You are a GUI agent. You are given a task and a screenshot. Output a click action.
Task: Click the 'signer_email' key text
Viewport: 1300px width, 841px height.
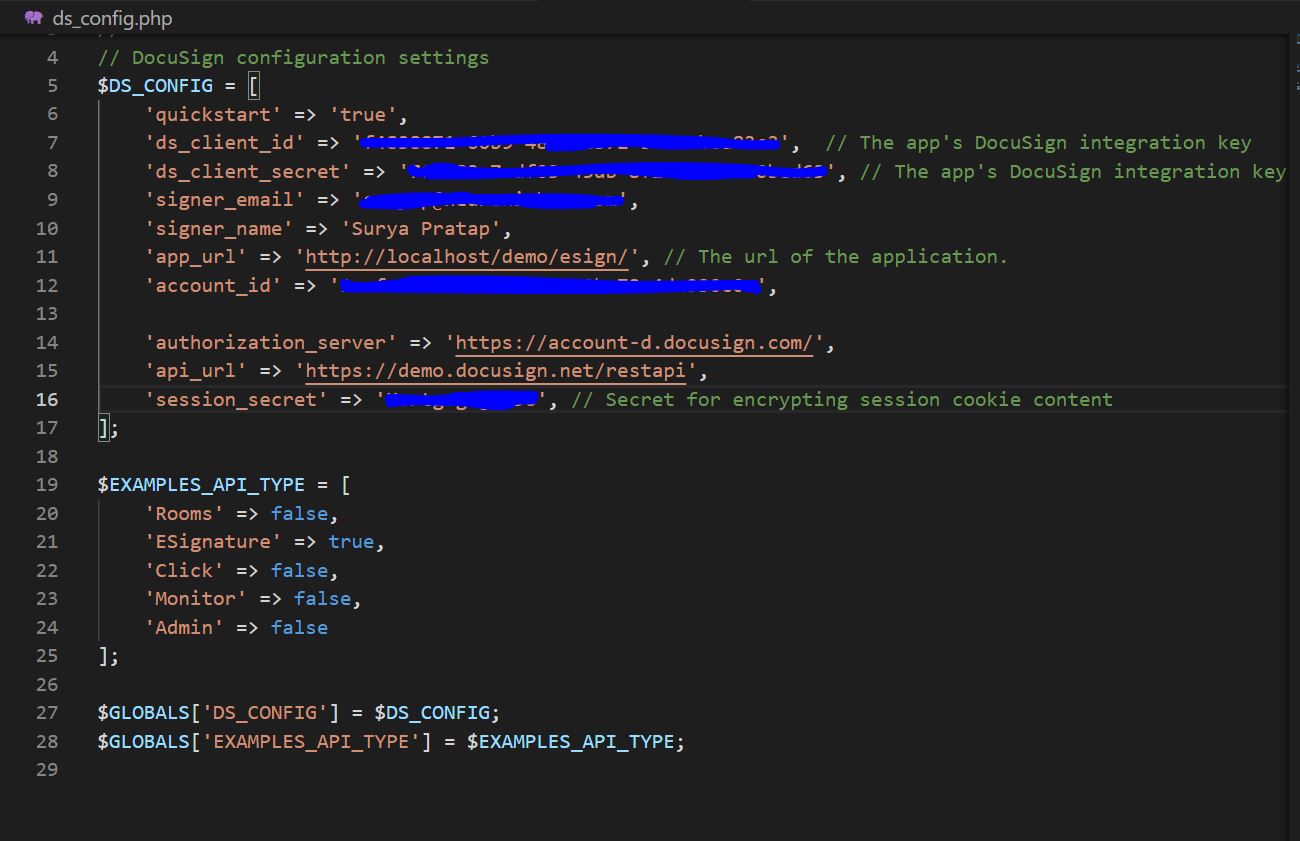click(225, 200)
